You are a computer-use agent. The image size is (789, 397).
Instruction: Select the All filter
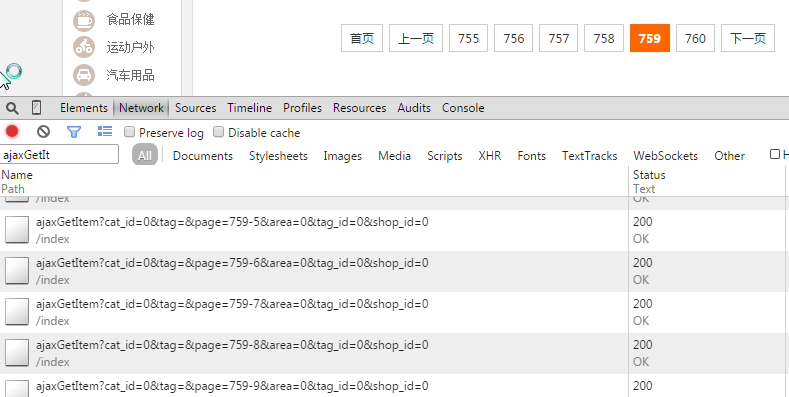pos(145,155)
